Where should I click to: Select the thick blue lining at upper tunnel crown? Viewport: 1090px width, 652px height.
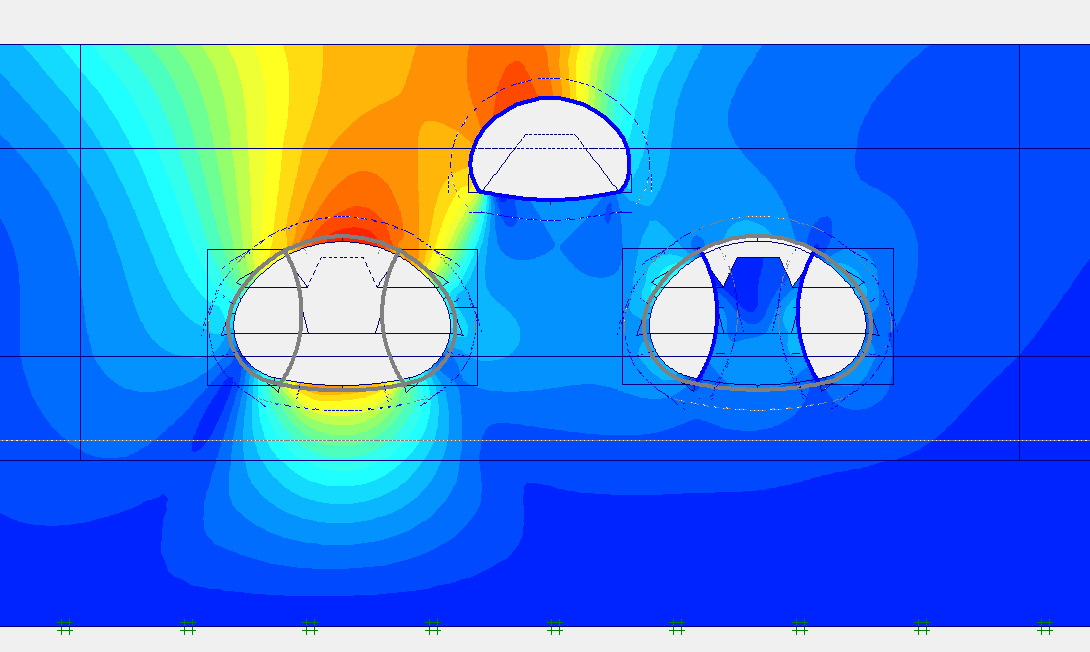[x=548, y=99]
